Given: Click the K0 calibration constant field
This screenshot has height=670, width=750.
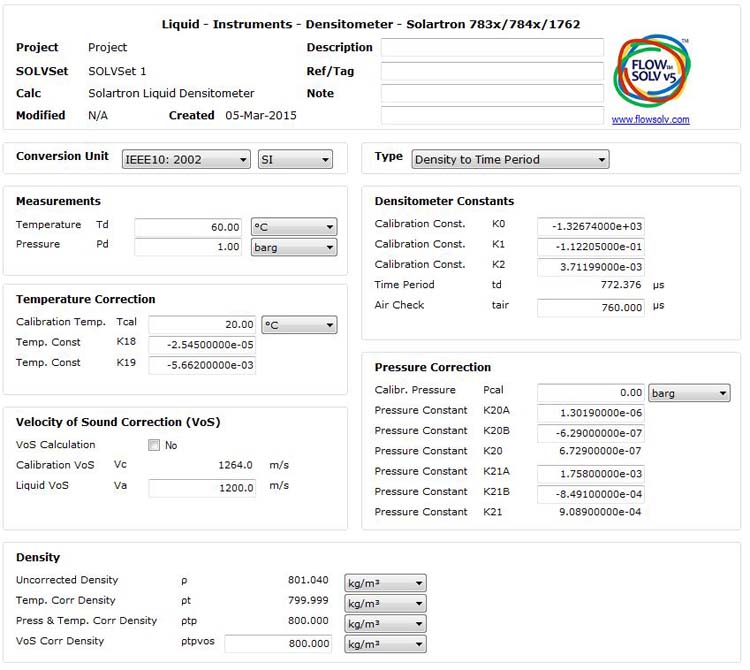Looking at the screenshot, I should point(591,227).
